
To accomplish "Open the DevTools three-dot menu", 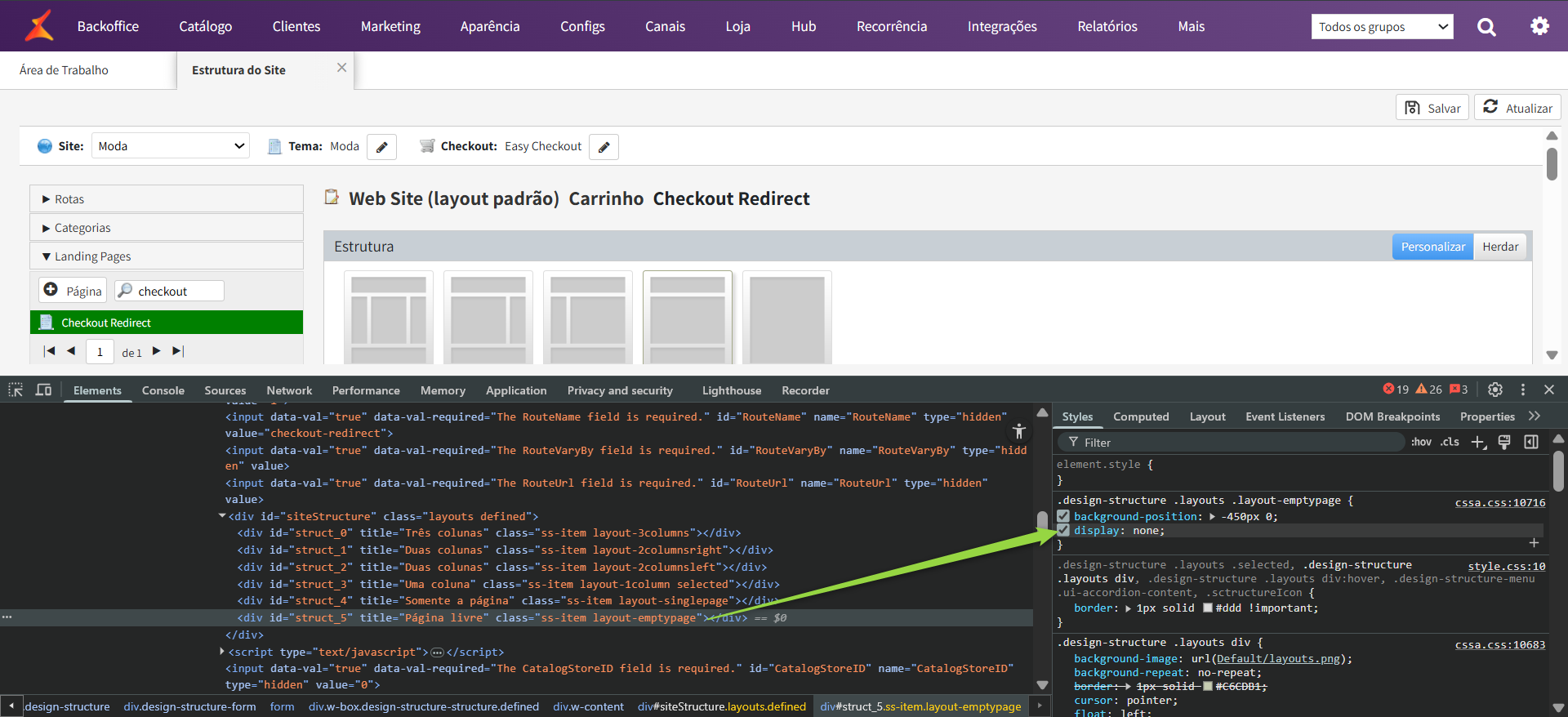I will tap(1523, 390).
